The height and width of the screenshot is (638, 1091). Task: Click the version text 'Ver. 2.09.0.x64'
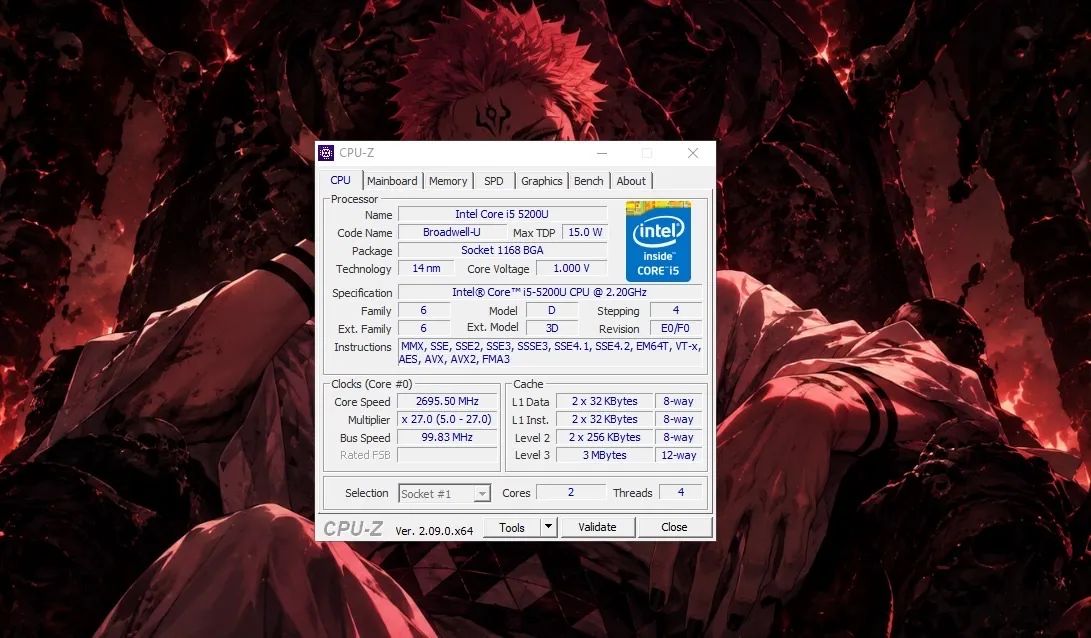click(434, 531)
